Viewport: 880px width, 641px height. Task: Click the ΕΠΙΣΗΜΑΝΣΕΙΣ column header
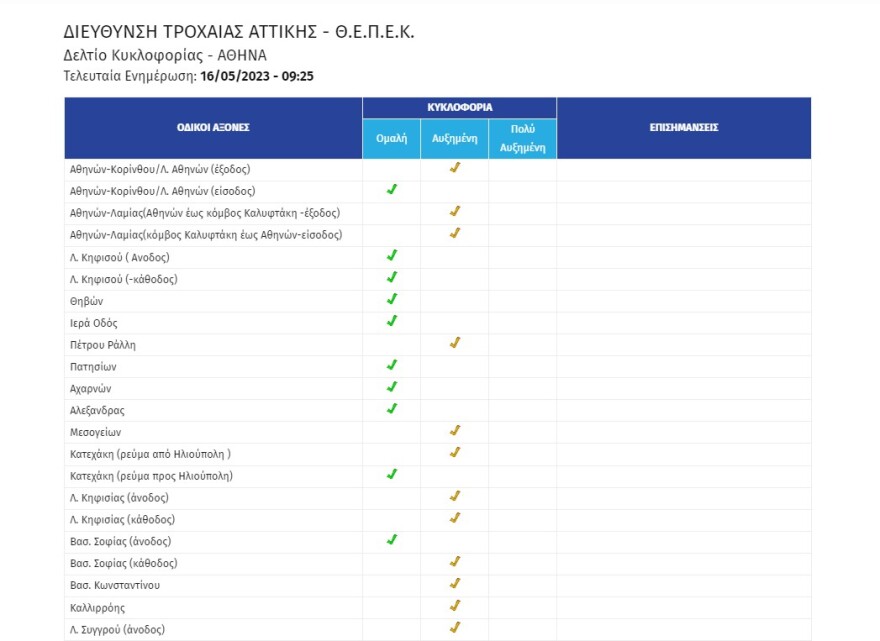coord(684,128)
